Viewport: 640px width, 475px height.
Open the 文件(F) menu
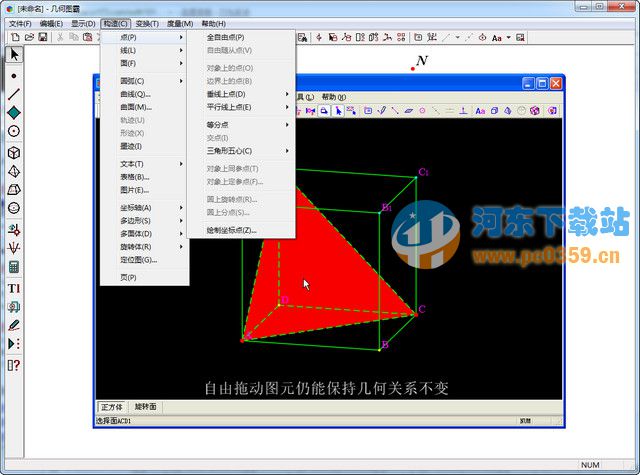pos(20,24)
